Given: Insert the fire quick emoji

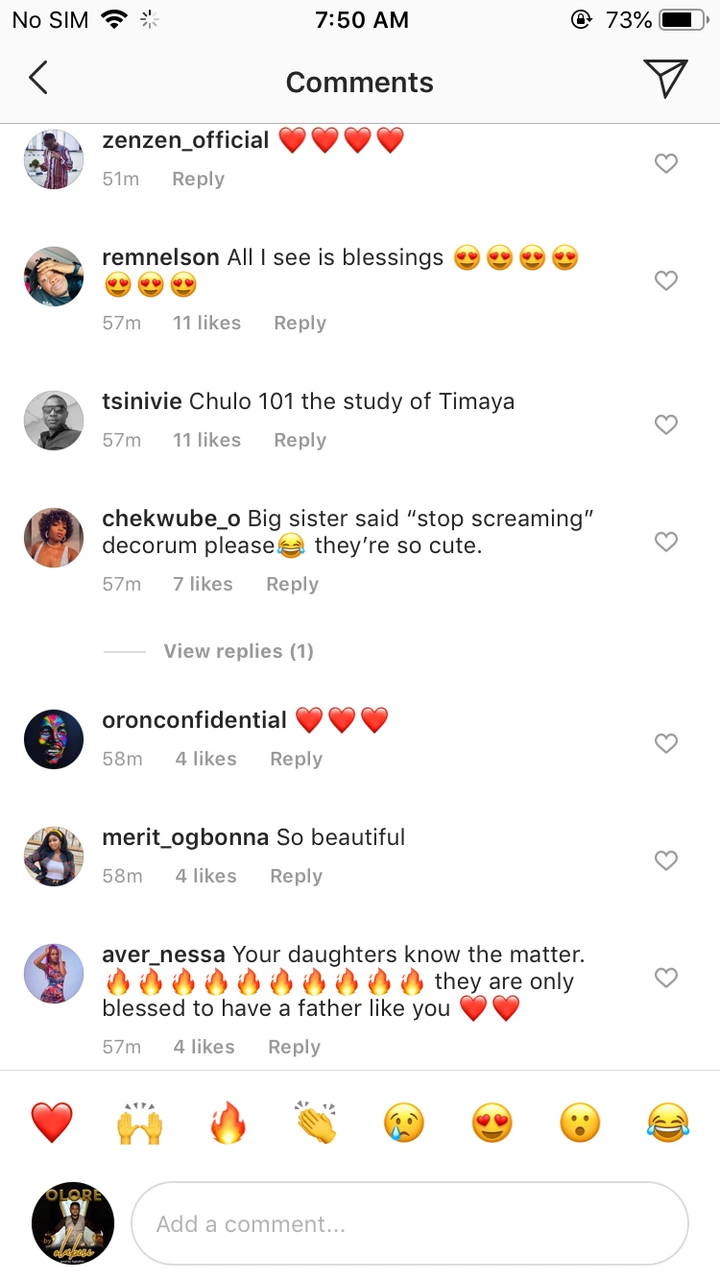Looking at the screenshot, I should click(228, 1123).
